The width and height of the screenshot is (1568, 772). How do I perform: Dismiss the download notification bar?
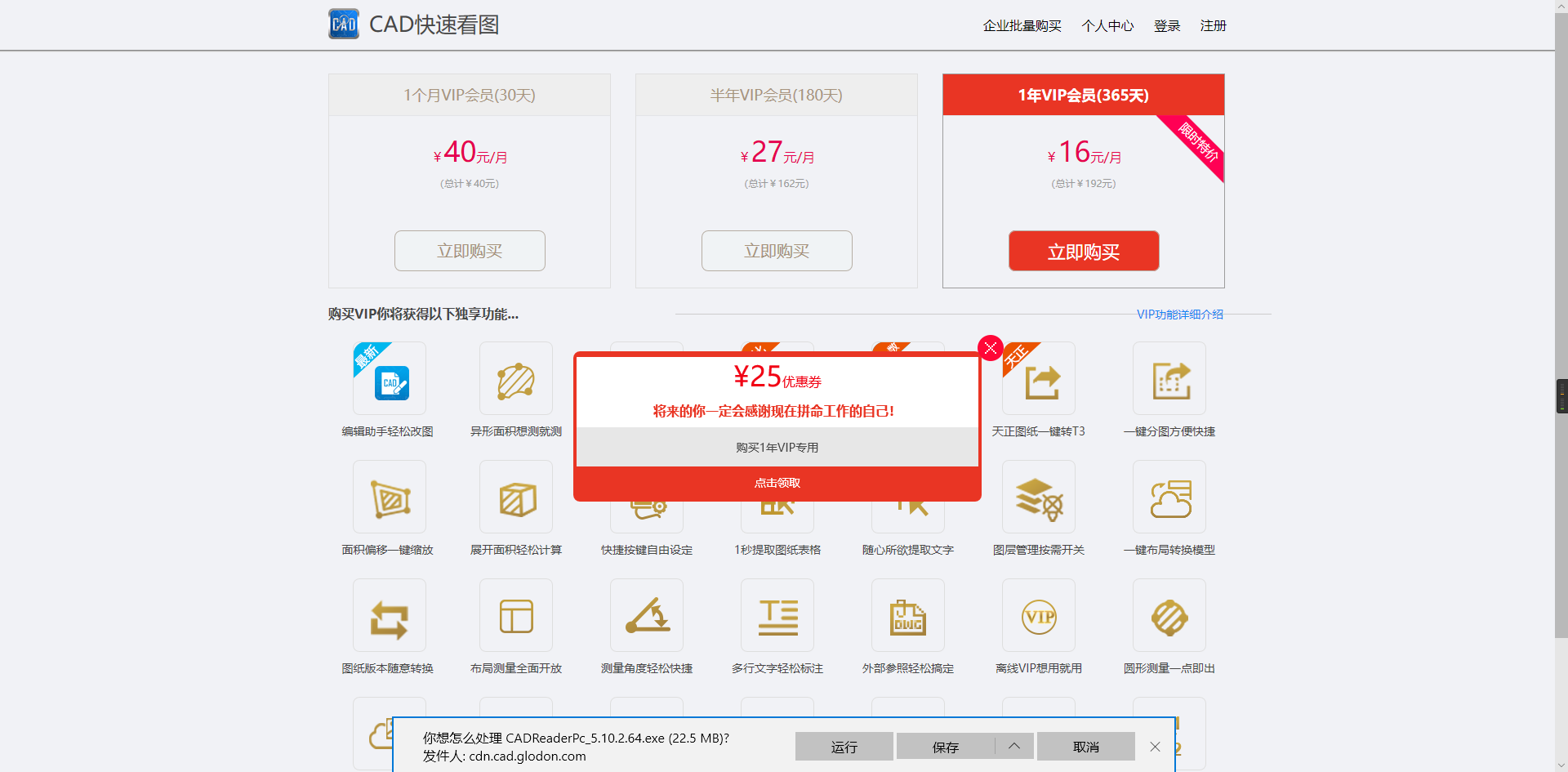coord(1155,747)
